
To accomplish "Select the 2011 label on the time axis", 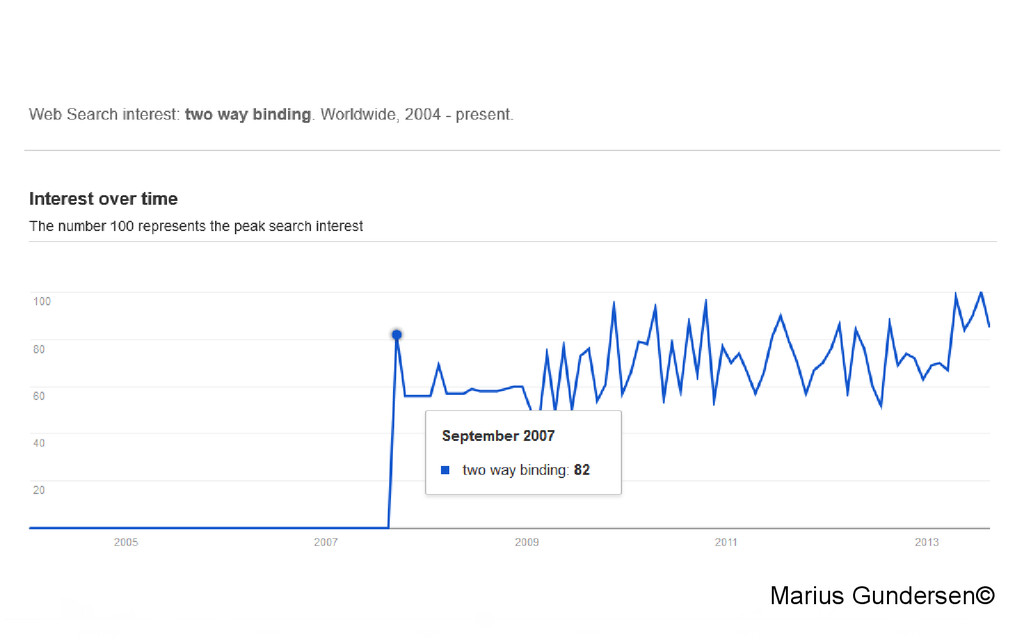I will (x=726, y=542).
